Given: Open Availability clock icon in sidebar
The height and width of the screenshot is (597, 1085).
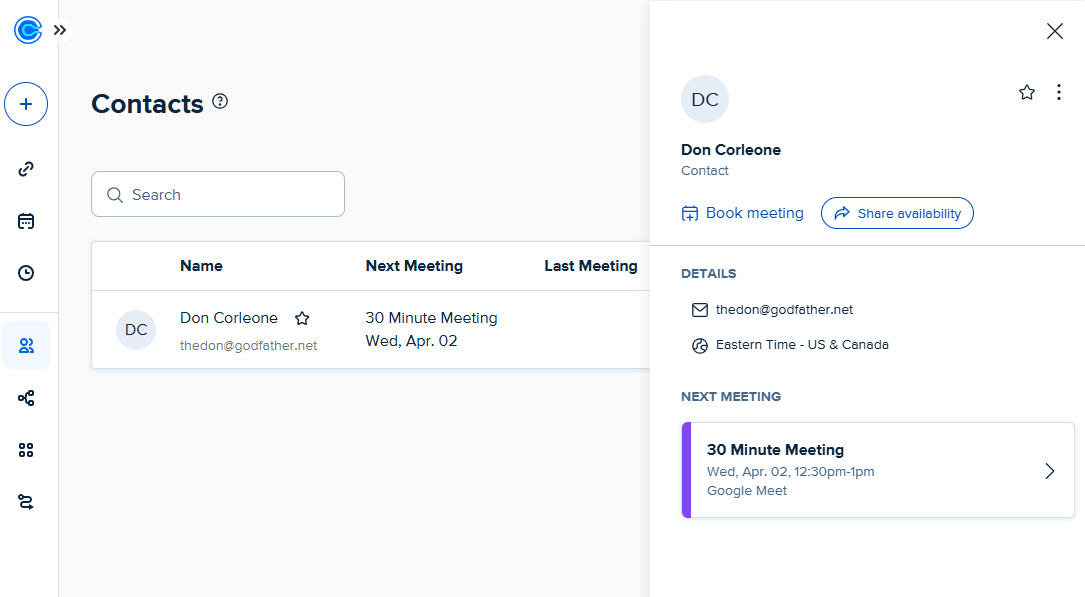Looking at the screenshot, I should 26,273.
